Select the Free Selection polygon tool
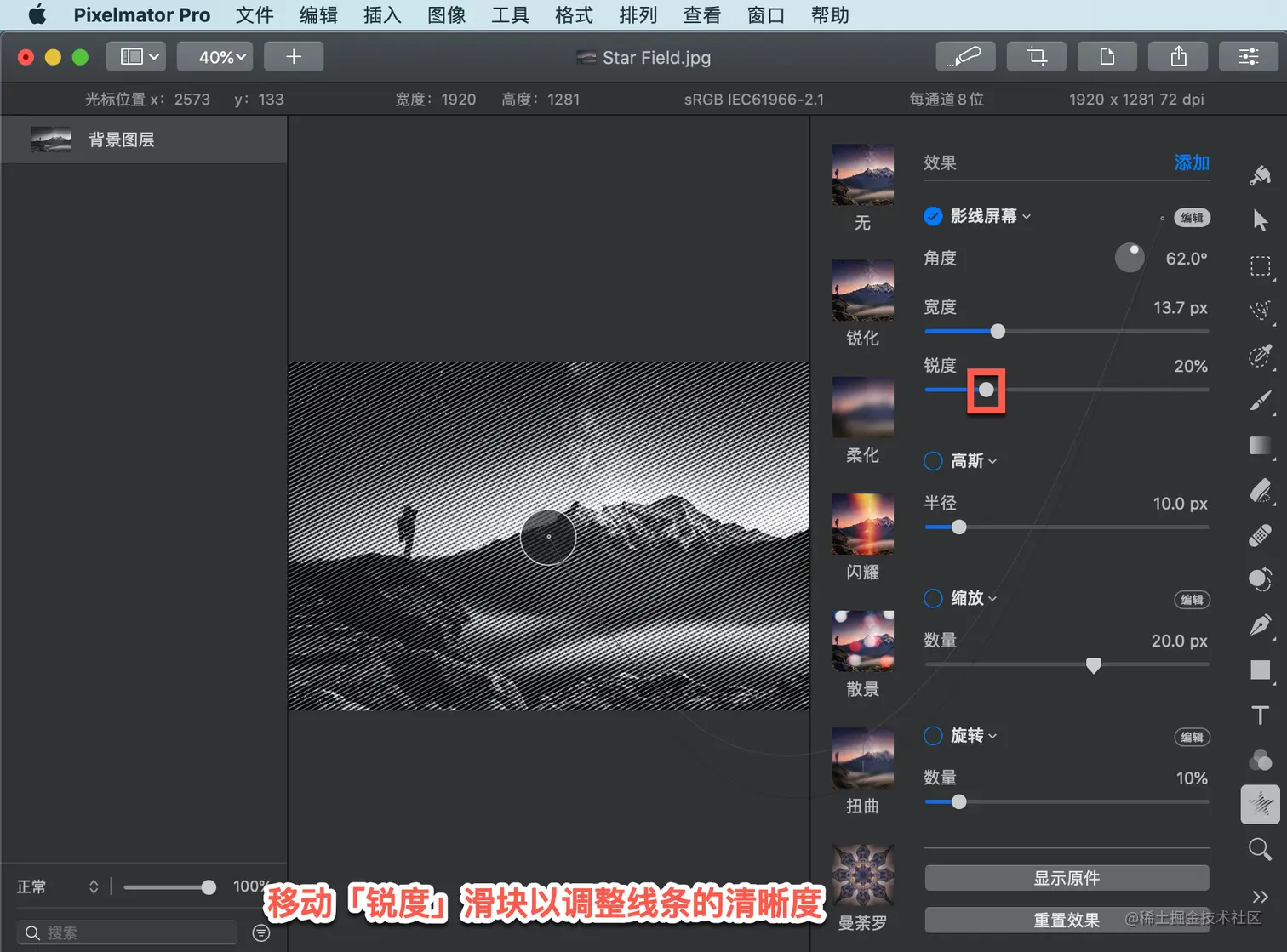 (1261, 311)
